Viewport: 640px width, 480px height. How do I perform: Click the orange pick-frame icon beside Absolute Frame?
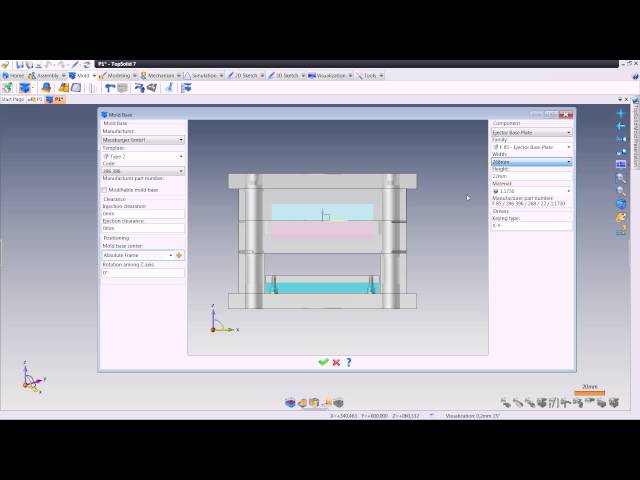pyautogui.click(x=179, y=255)
